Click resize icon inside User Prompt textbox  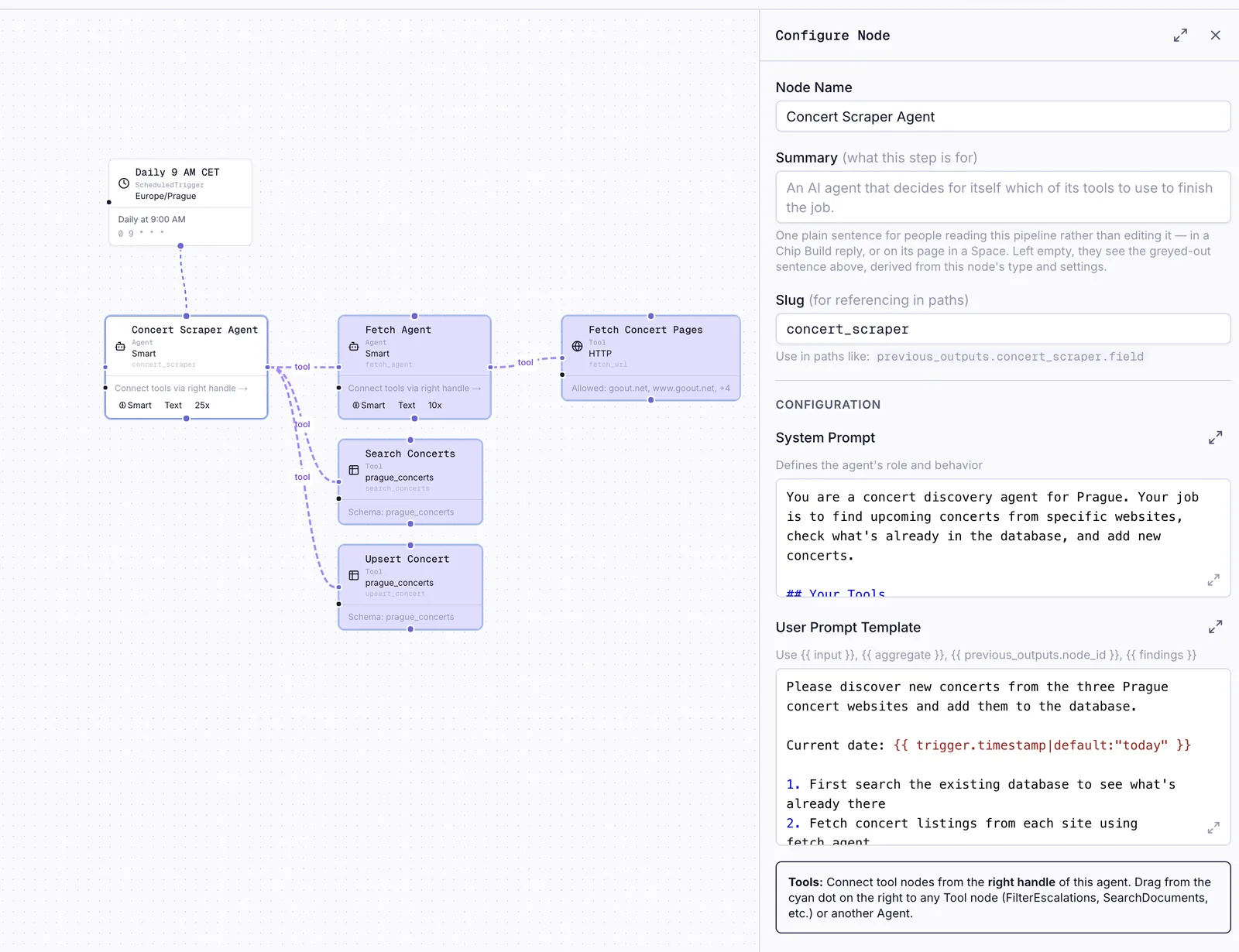pos(1213,828)
